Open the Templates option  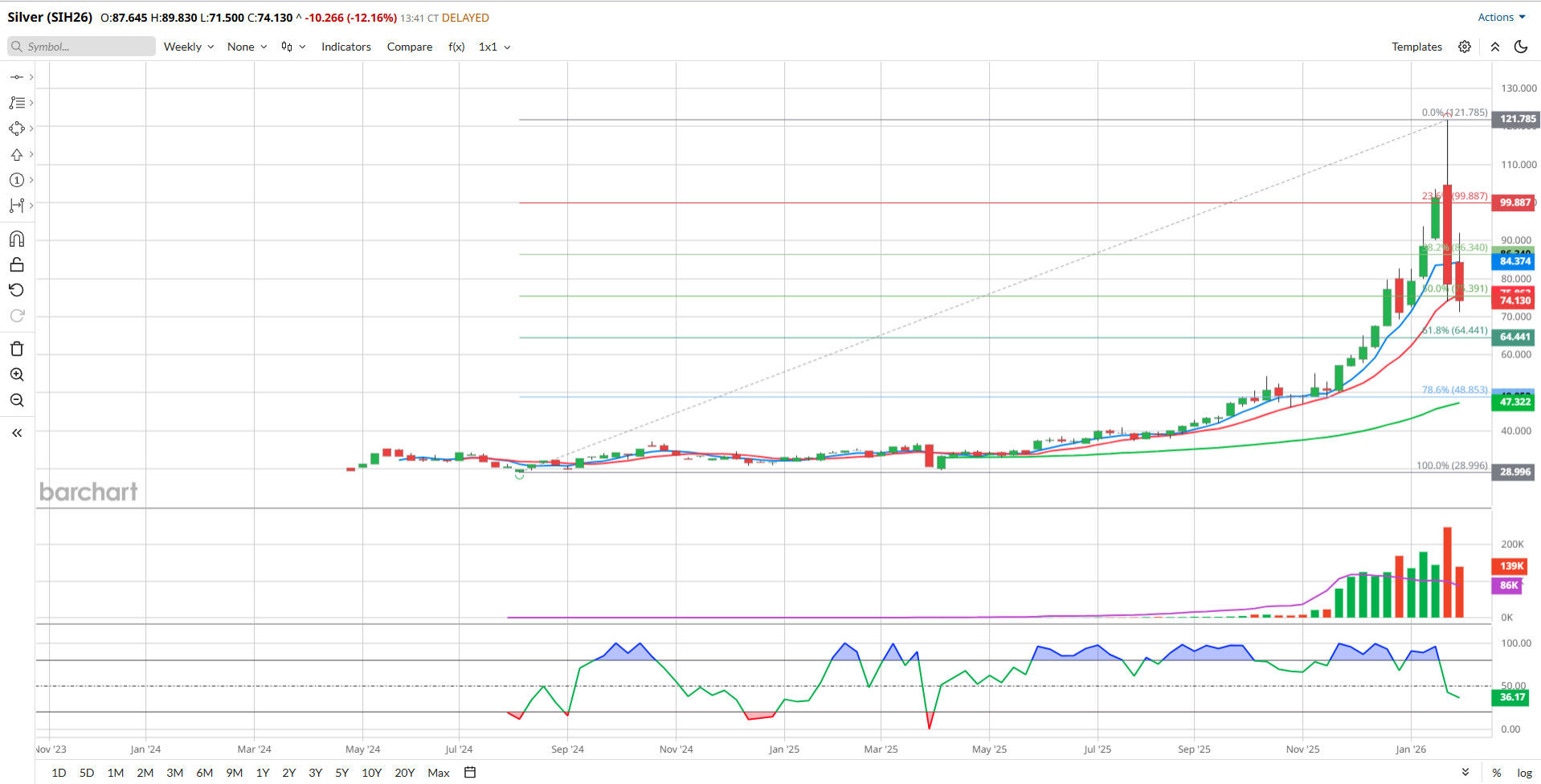[1416, 47]
